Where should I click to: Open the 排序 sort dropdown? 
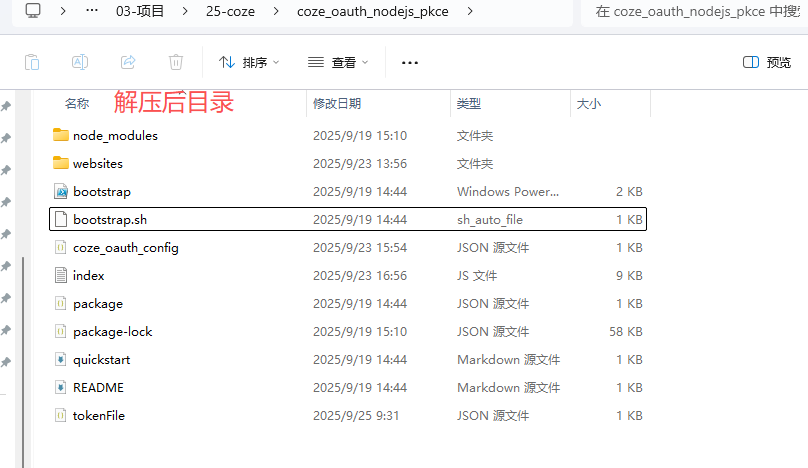(249, 62)
